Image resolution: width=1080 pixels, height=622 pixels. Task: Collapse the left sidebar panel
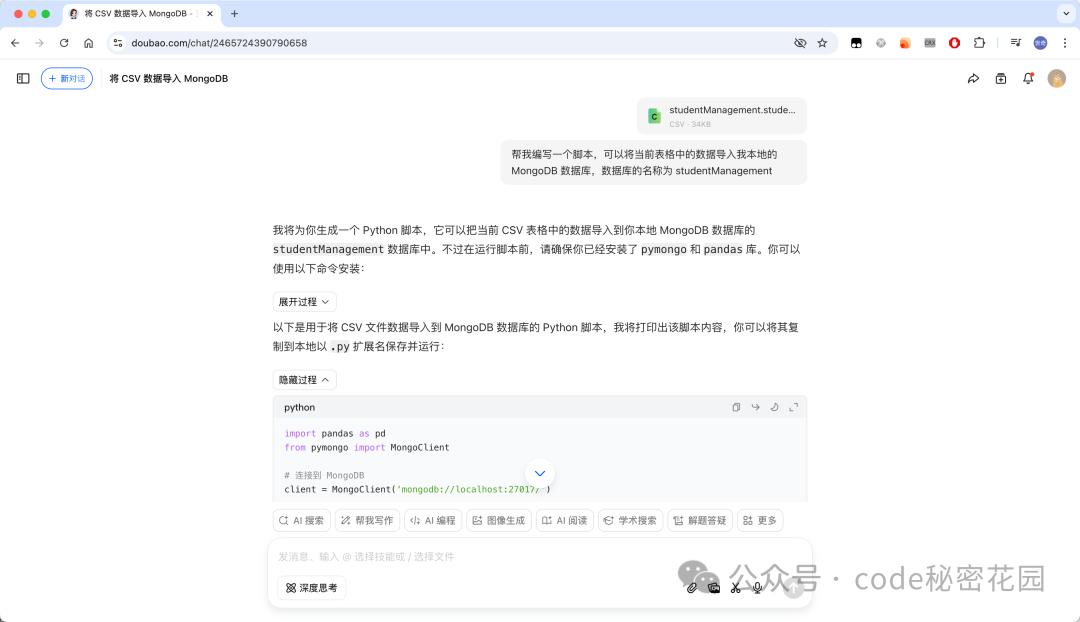click(x=22, y=77)
